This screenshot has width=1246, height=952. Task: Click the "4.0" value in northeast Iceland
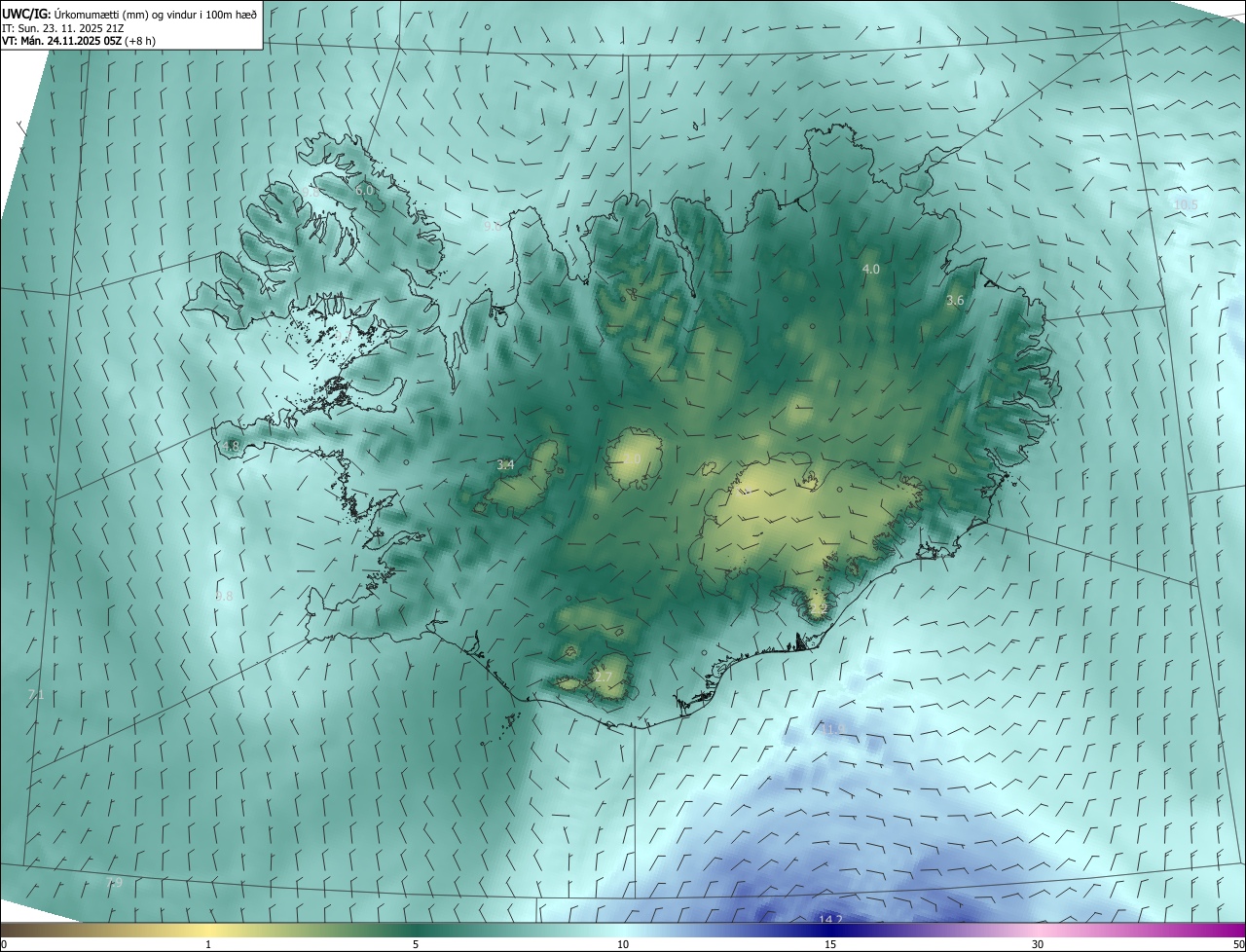[871, 269]
